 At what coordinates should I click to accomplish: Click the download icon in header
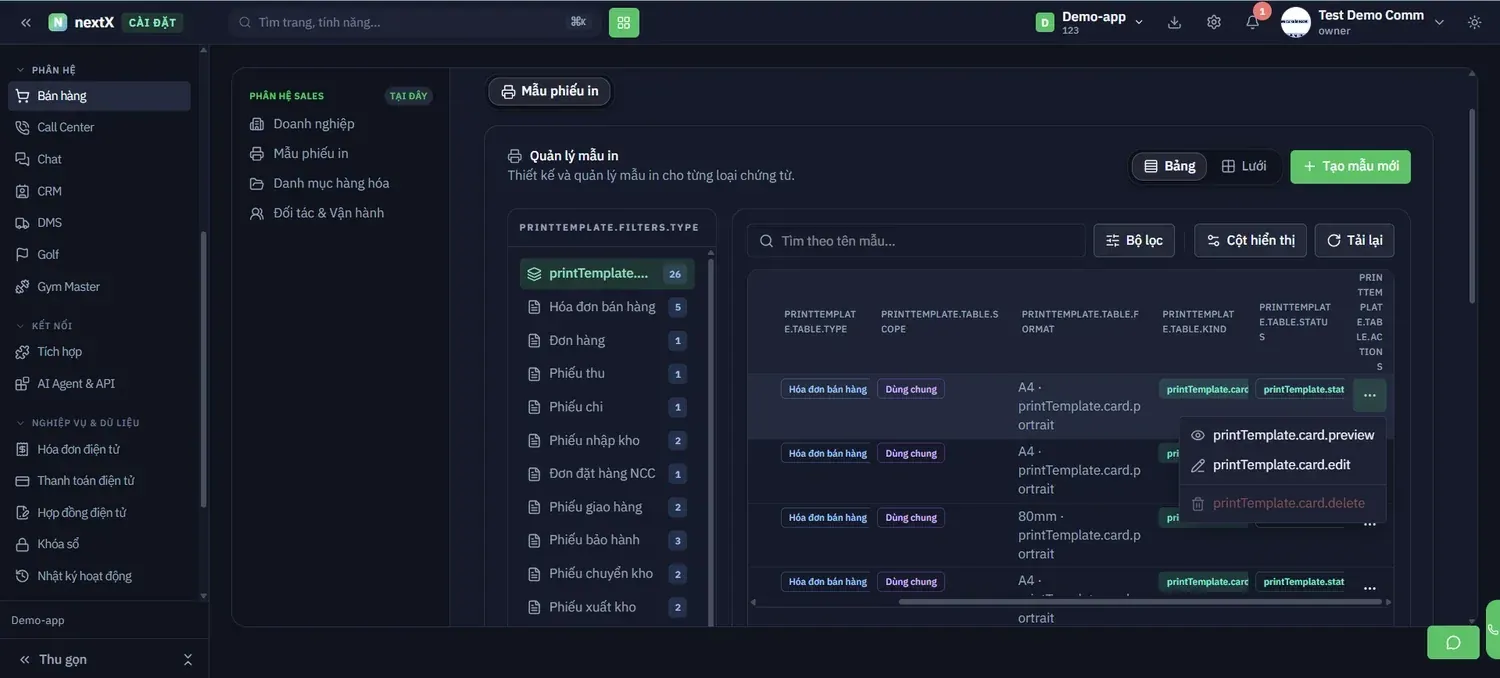1174,22
